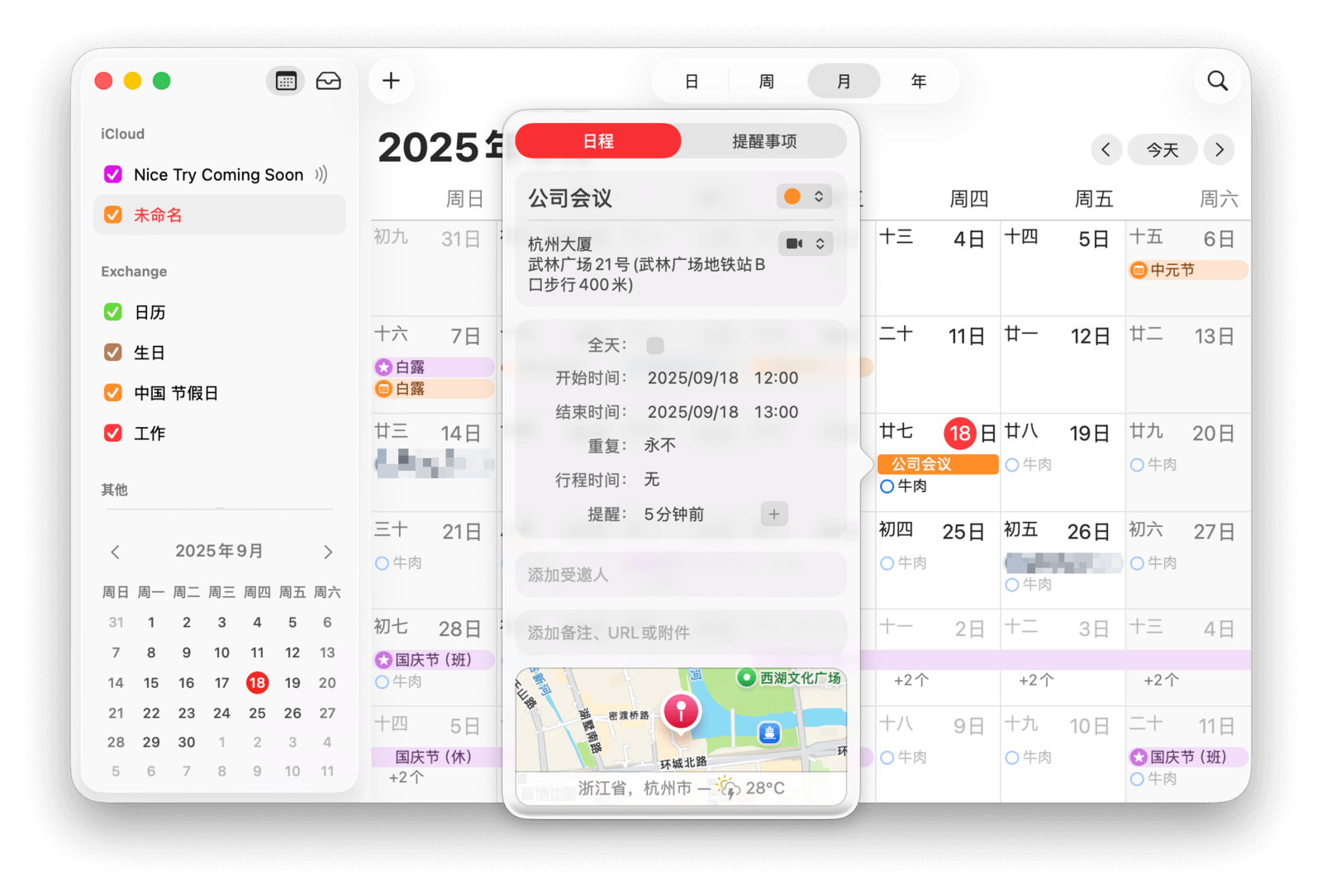Go to previous month in main calendar

pos(1106,149)
